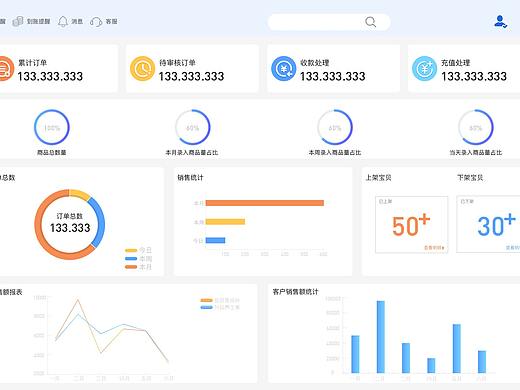The image size is (520, 390).
Task: Click the light-blue 充值处理 yen icon
Action: (424, 69)
